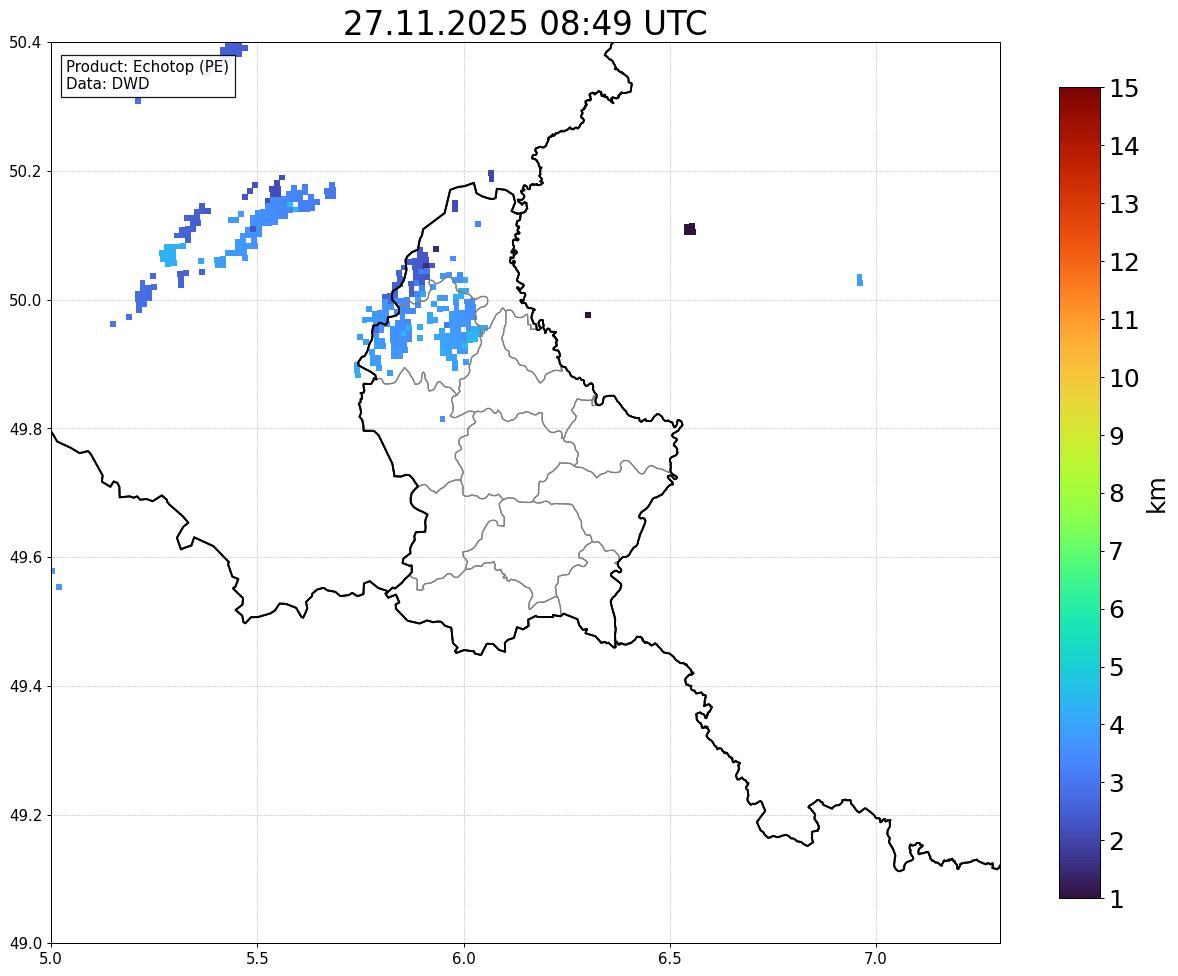
Task: Click the colorbar label 3
Action: (1117, 784)
